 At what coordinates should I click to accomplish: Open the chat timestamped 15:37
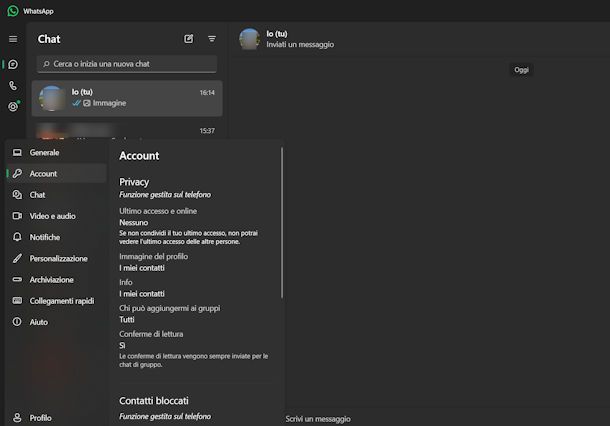pyautogui.click(x=127, y=131)
